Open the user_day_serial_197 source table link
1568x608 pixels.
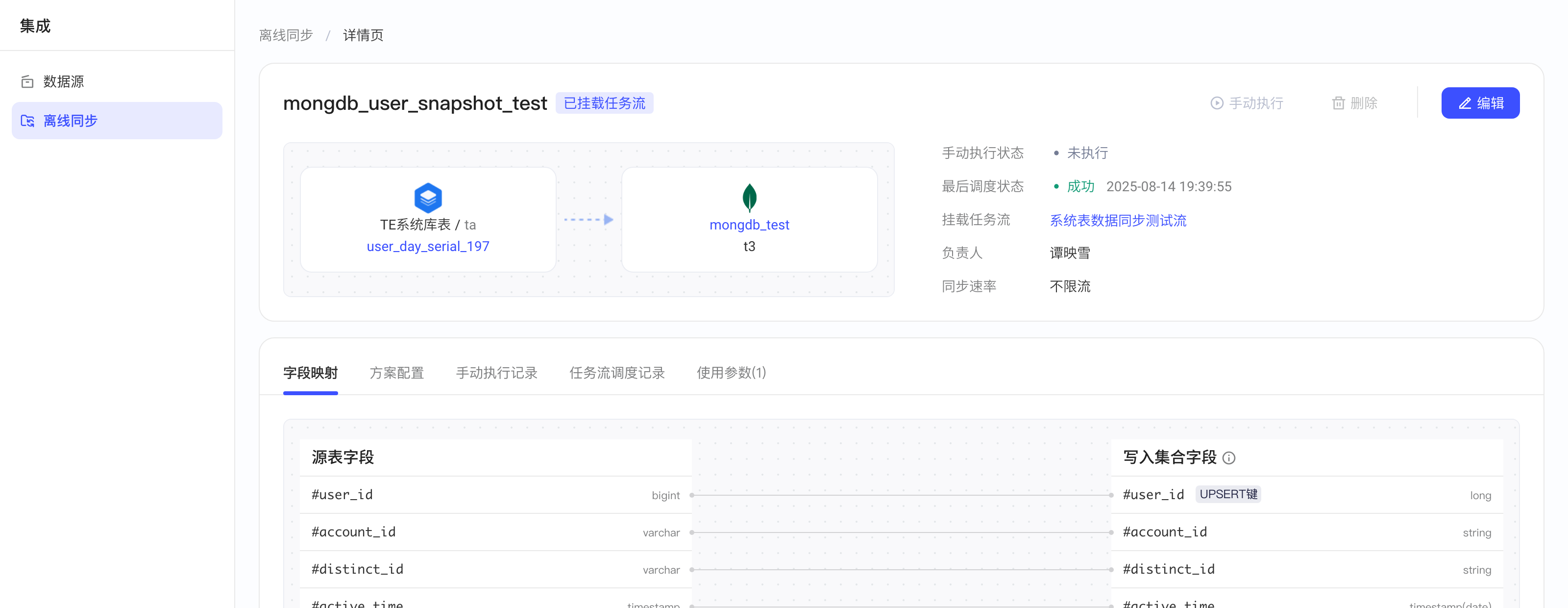tap(428, 246)
